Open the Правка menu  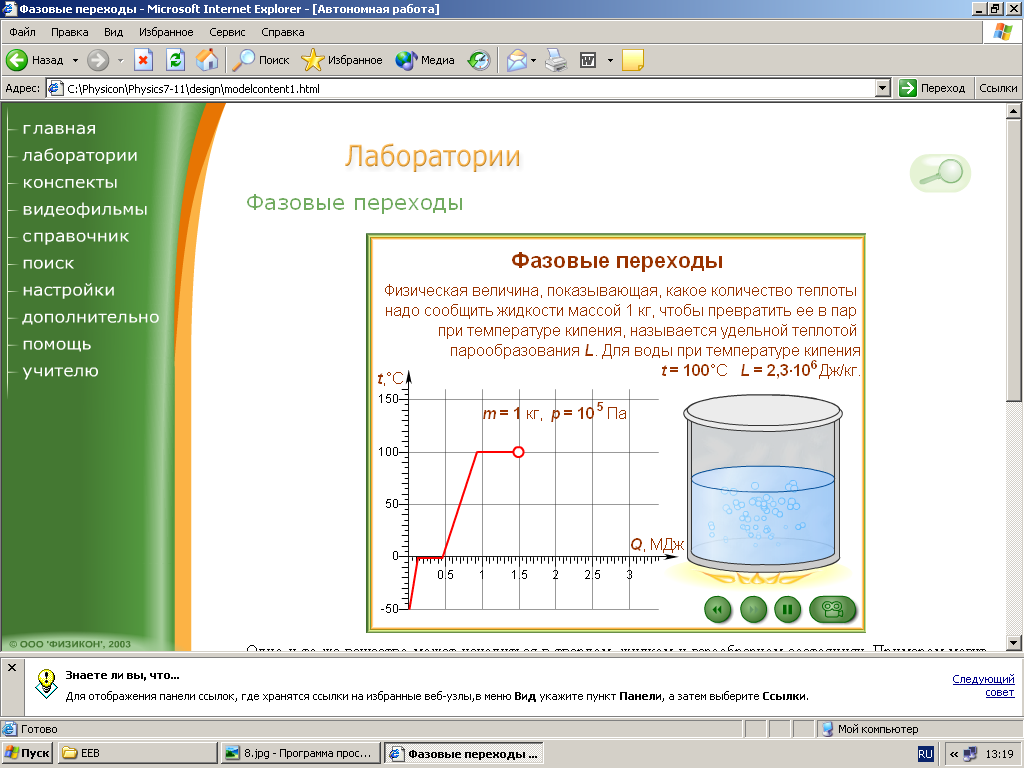click(x=69, y=32)
